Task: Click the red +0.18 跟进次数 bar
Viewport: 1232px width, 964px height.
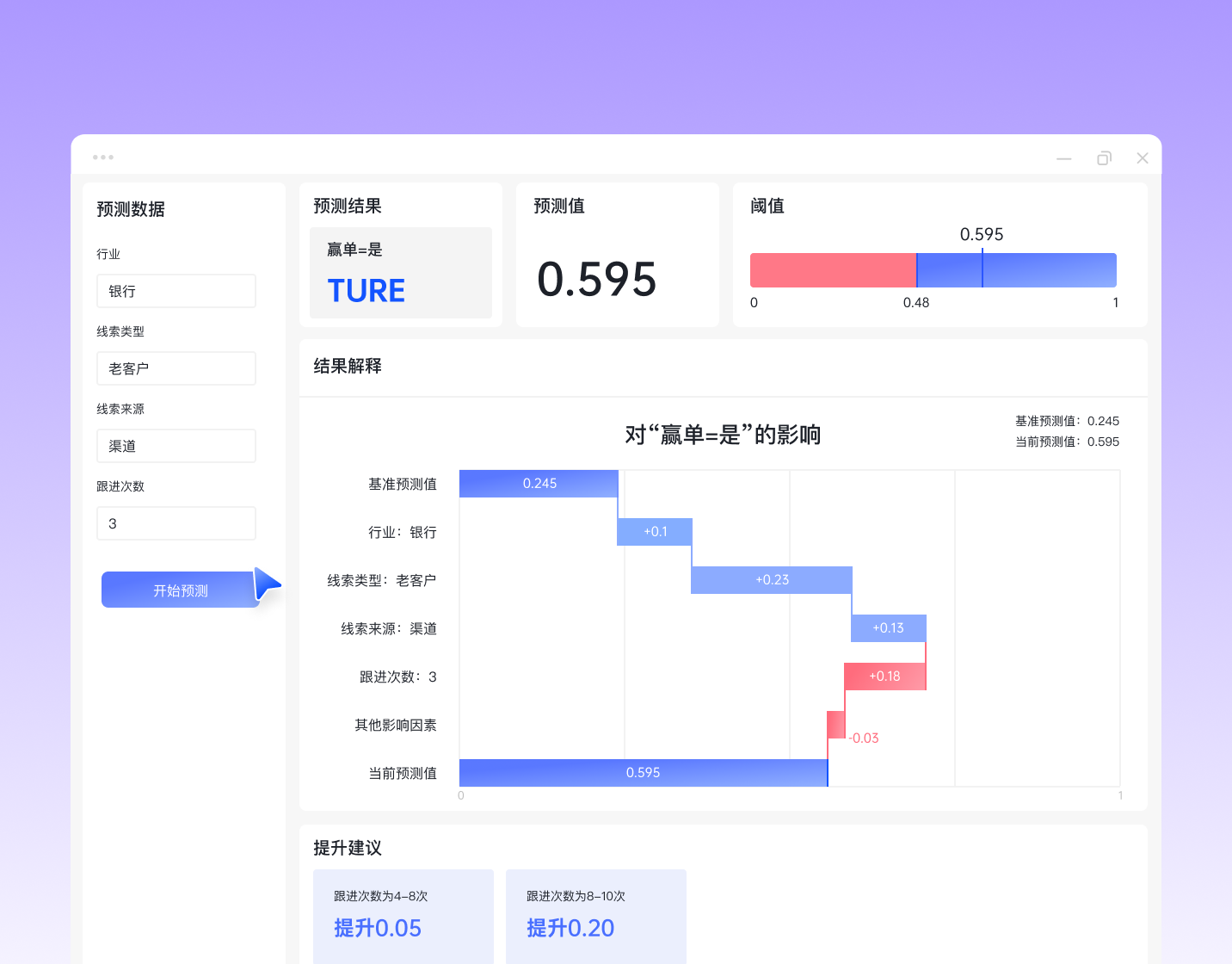Action: [x=884, y=677]
